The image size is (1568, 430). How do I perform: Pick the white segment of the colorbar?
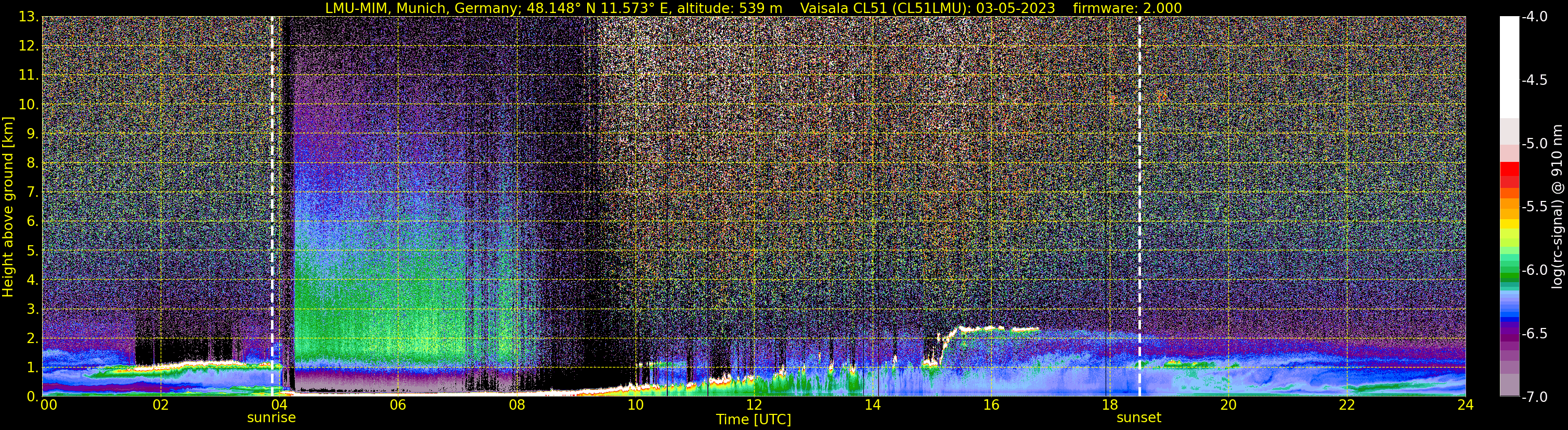1509,67
